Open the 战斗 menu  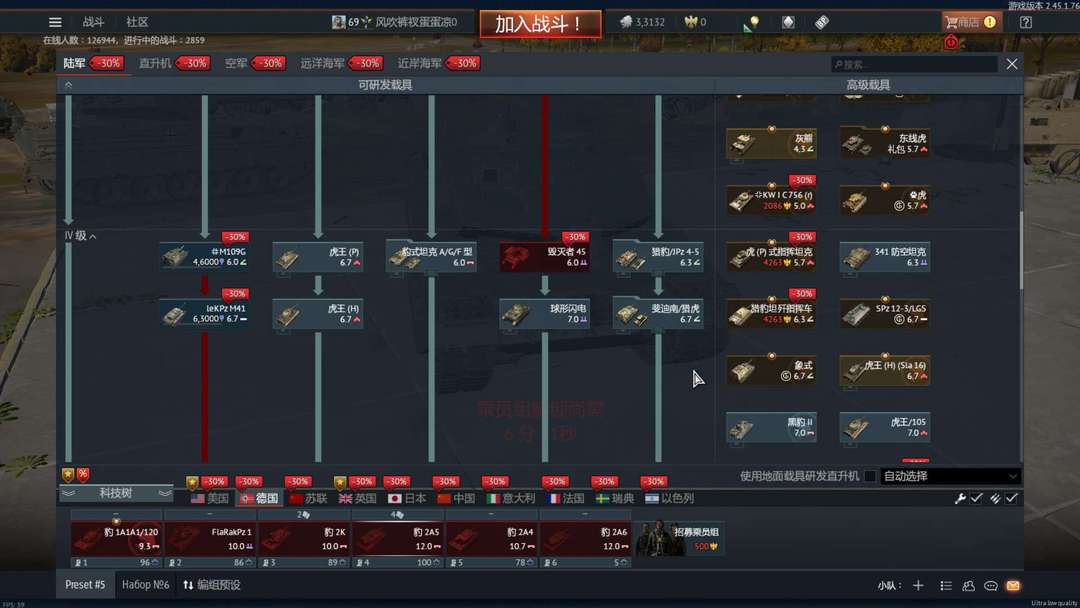93,22
